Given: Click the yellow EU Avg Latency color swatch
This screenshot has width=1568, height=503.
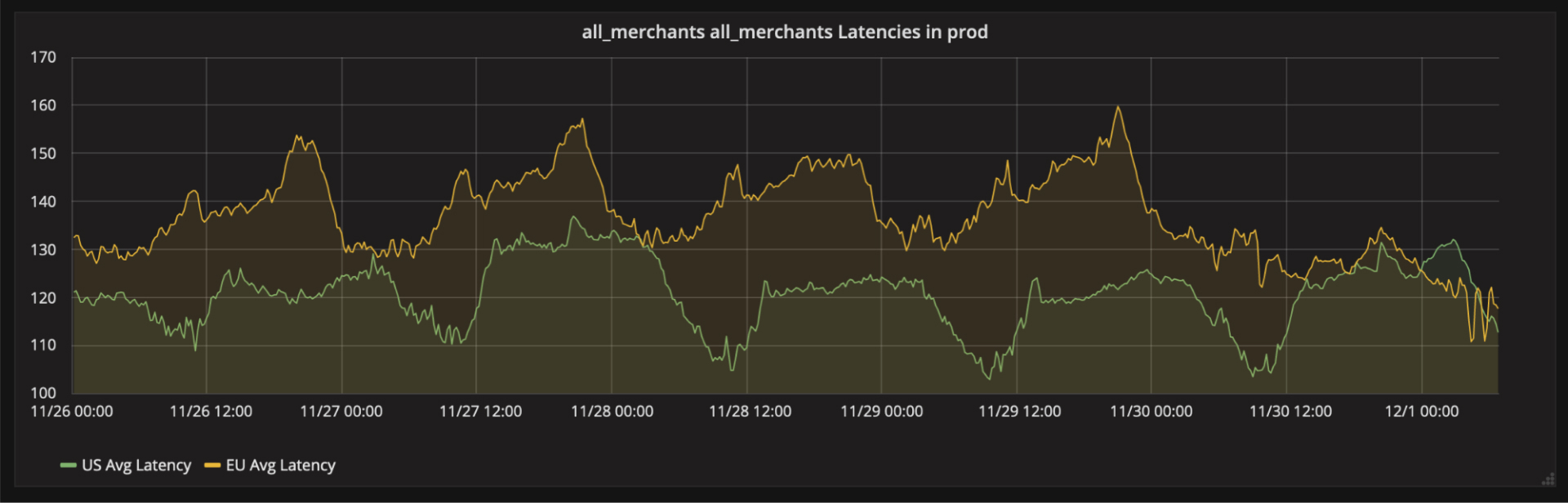Looking at the screenshot, I should click(212, 465).
